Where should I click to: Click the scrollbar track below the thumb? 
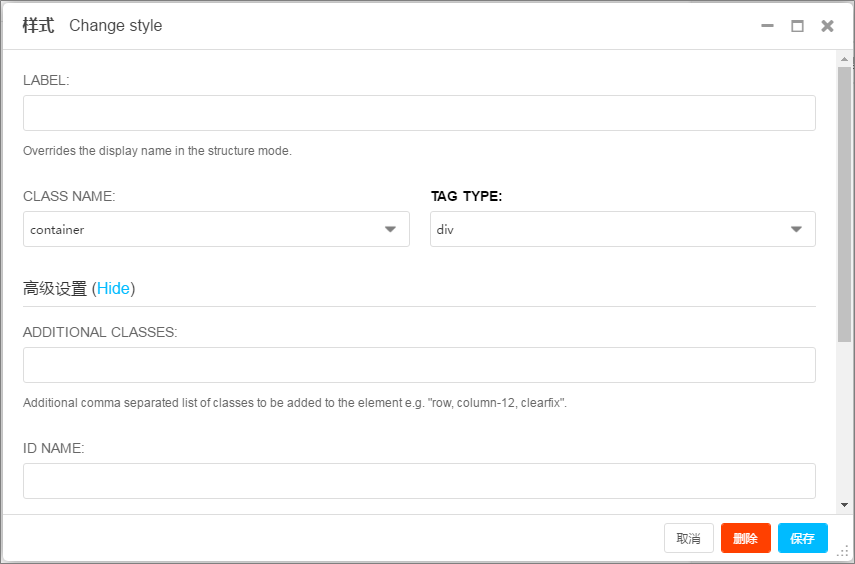[x=845, y=420]
